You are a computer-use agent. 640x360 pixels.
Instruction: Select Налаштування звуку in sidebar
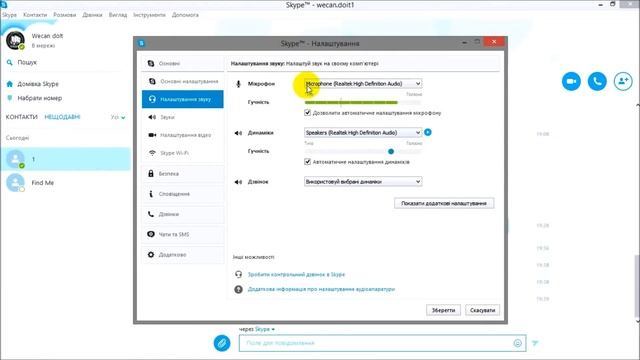click(x=183, y=99)
